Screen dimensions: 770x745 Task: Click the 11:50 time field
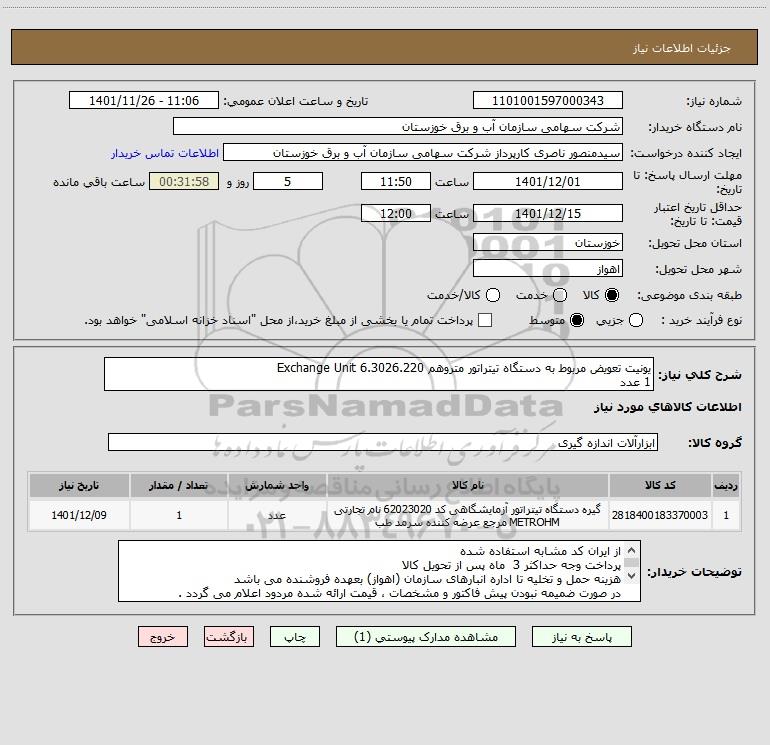tap(396, 182)
